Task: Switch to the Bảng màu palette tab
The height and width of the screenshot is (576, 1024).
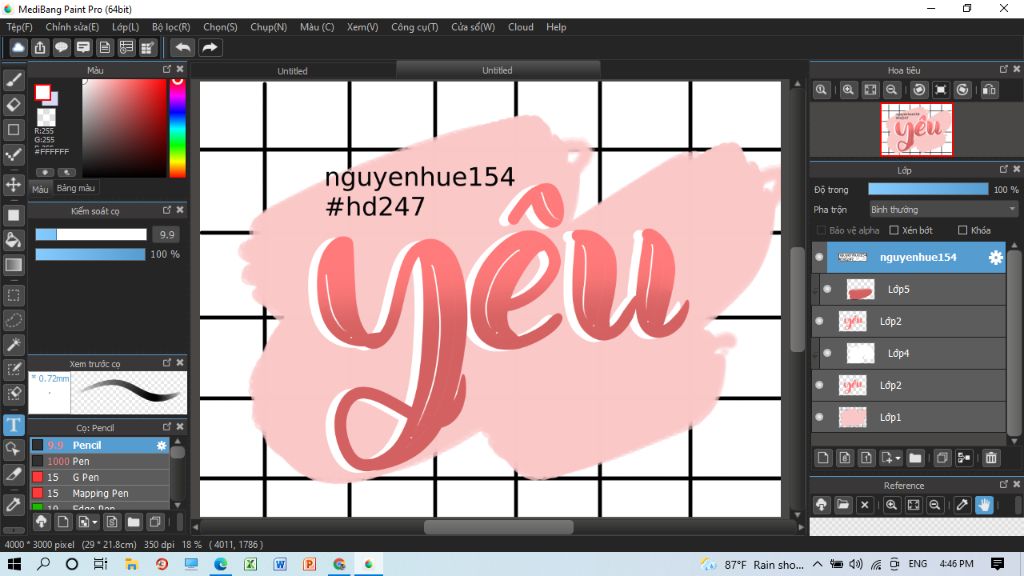Action: [76, 188]
